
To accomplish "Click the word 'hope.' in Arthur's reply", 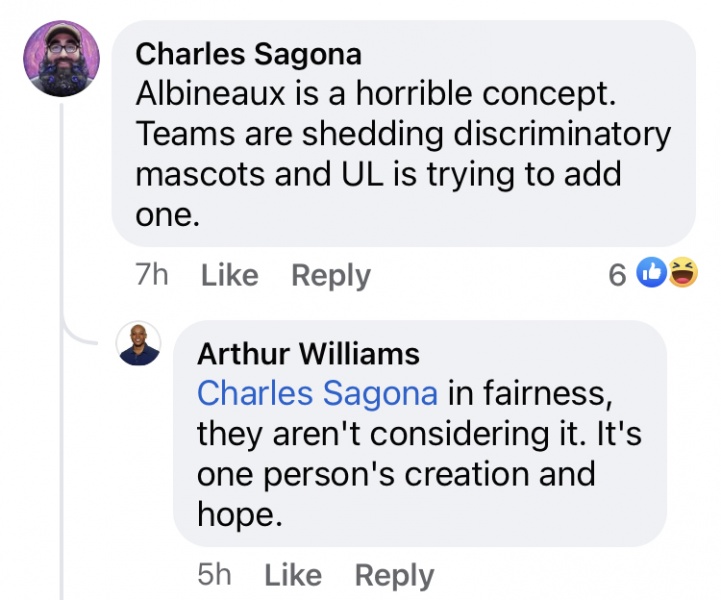I will coord(236,513).
